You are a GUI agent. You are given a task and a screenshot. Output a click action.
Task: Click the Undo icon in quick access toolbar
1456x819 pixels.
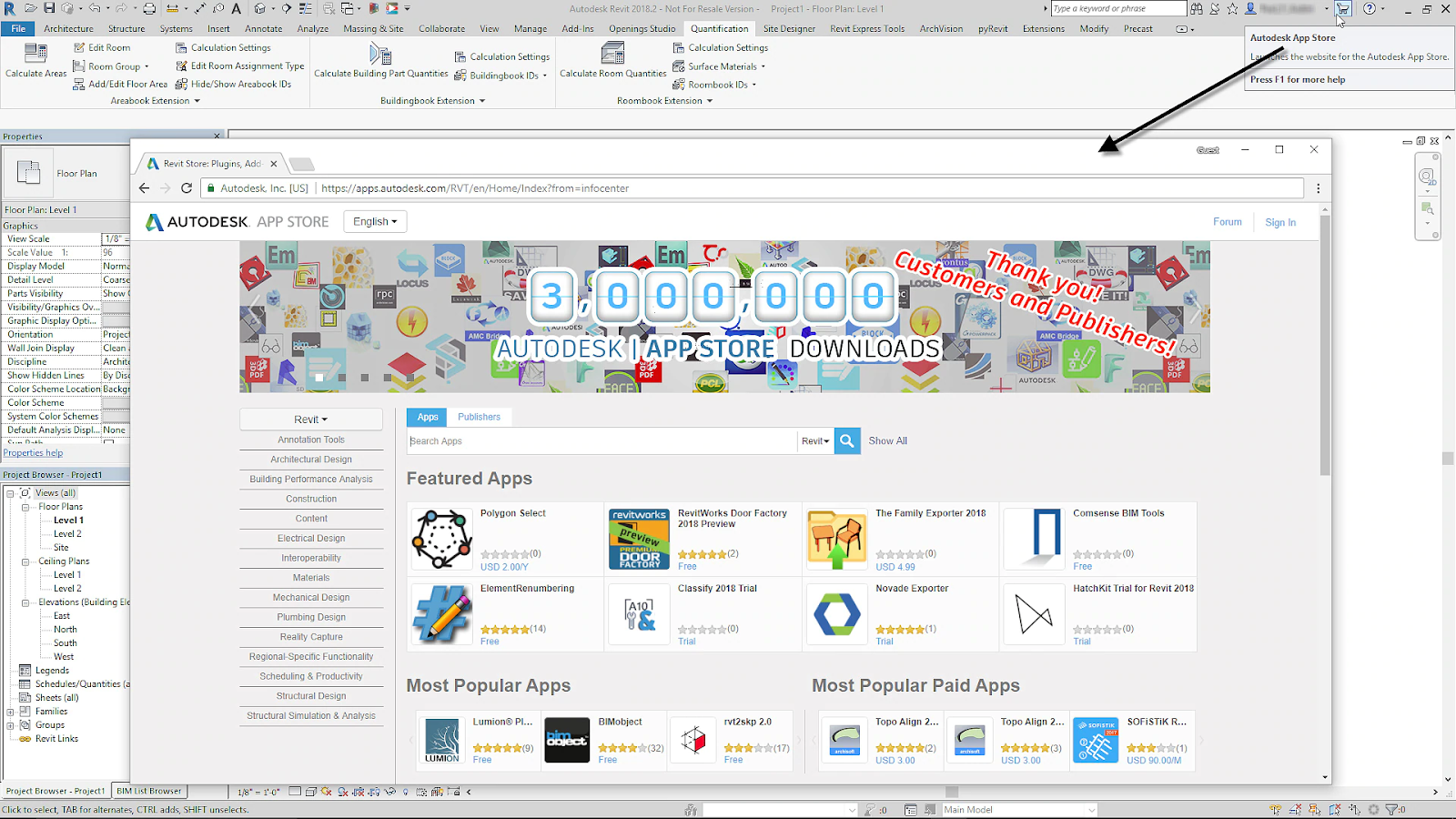(x=94, y=8)
